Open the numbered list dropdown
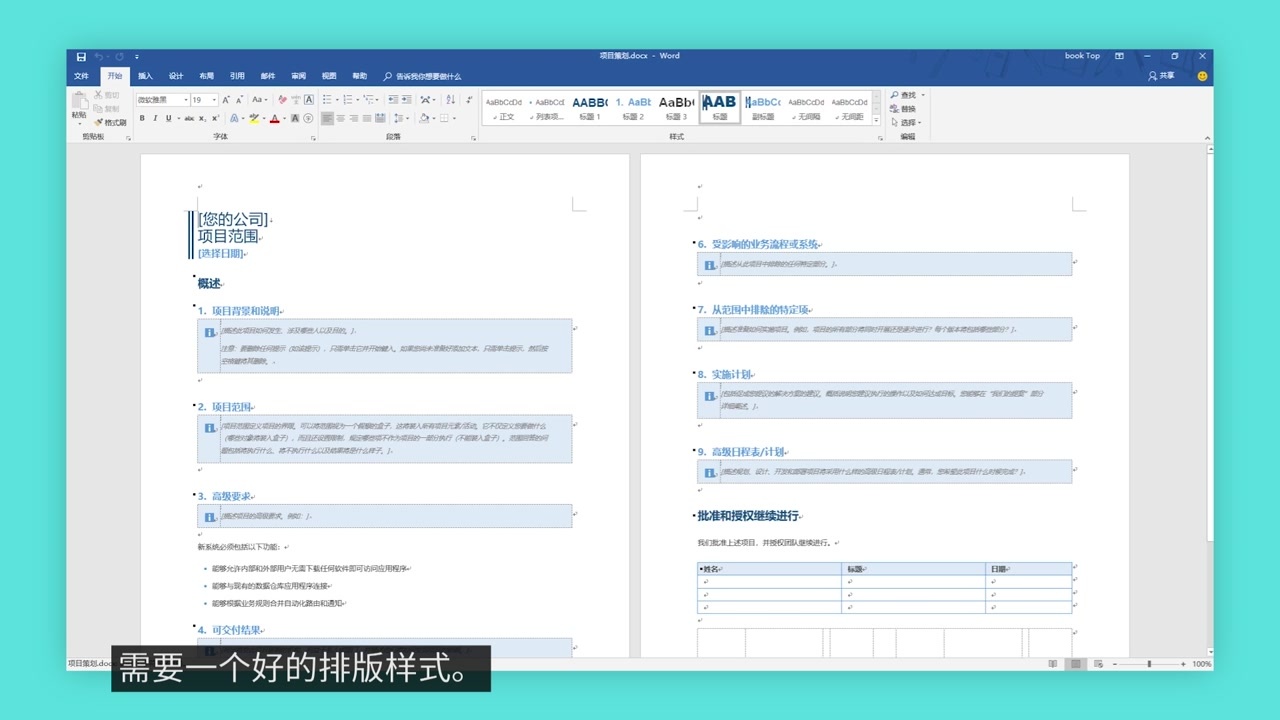Screen dimensions: 1280x720 [x=357, y=100]
